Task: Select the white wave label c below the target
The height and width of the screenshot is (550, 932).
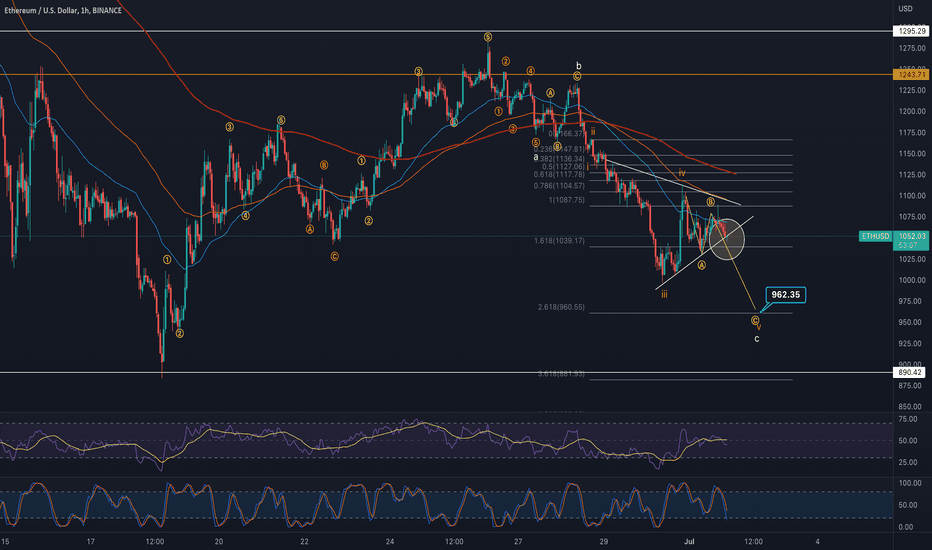Action: (x=757, y=339)
